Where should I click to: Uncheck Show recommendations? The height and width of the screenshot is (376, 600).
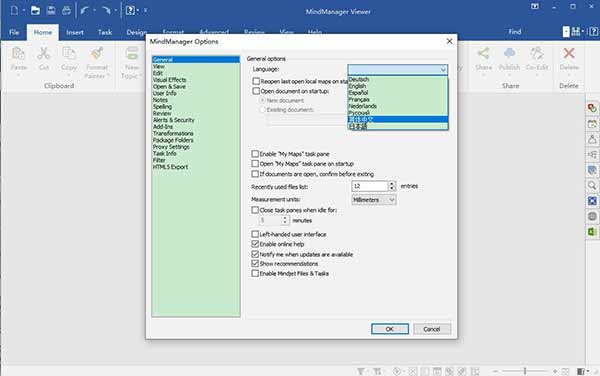coord(255,264)
